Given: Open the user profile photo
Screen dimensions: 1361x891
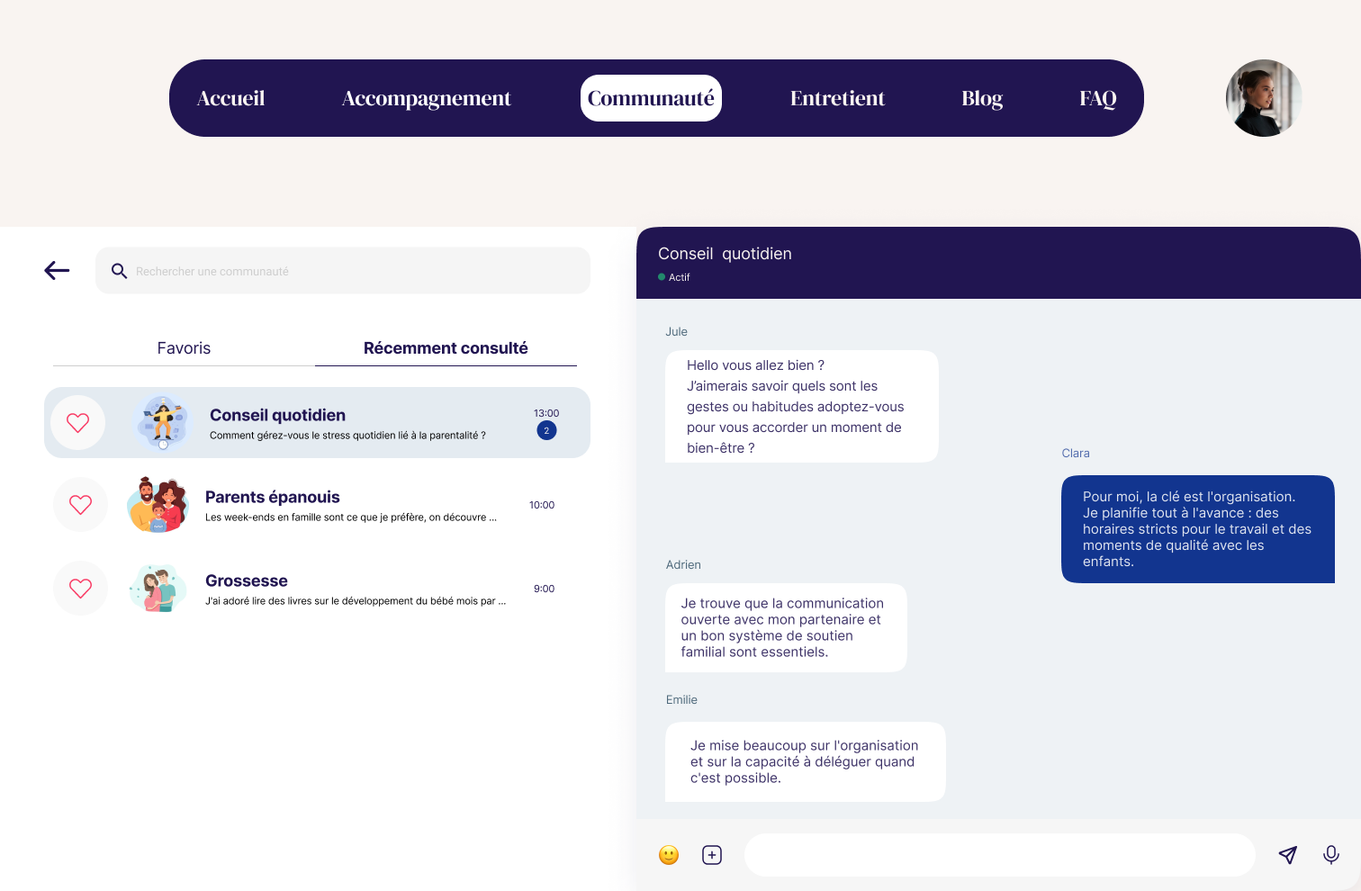Looking at the screenshot, I should 1264,98.
